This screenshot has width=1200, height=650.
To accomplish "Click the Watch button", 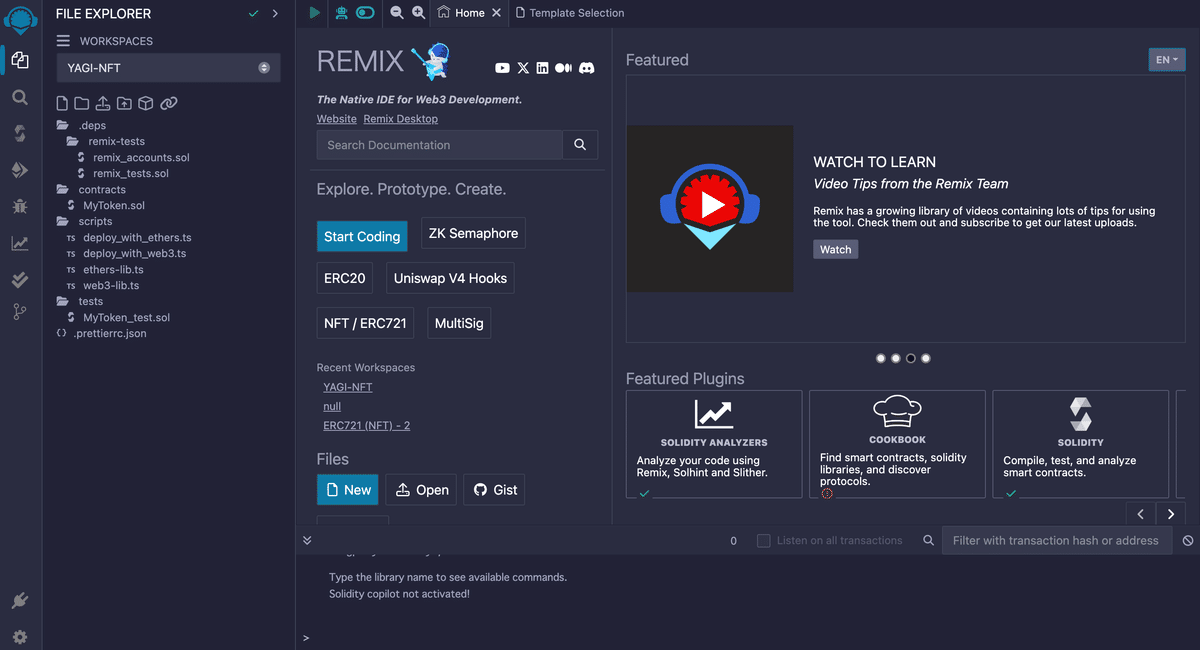I will 836,249.
